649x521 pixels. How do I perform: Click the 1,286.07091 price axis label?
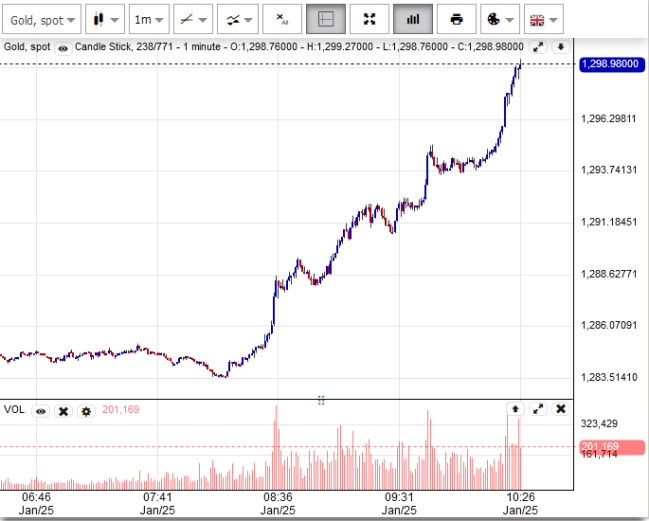(609, 325)
